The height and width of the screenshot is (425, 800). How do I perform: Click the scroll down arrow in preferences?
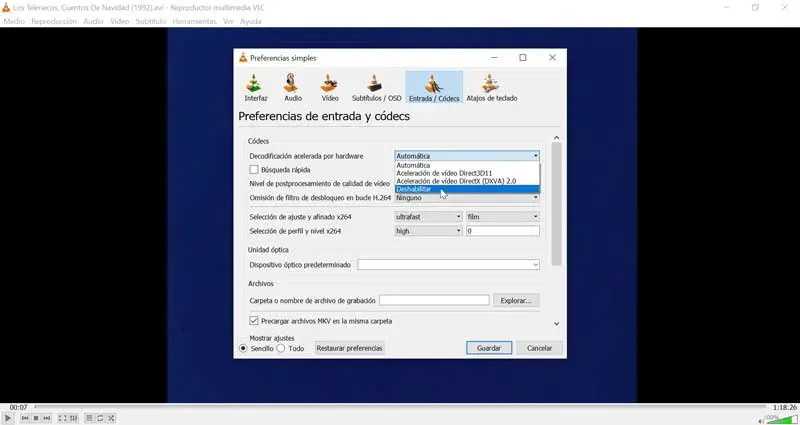click(x=556, y=323)
